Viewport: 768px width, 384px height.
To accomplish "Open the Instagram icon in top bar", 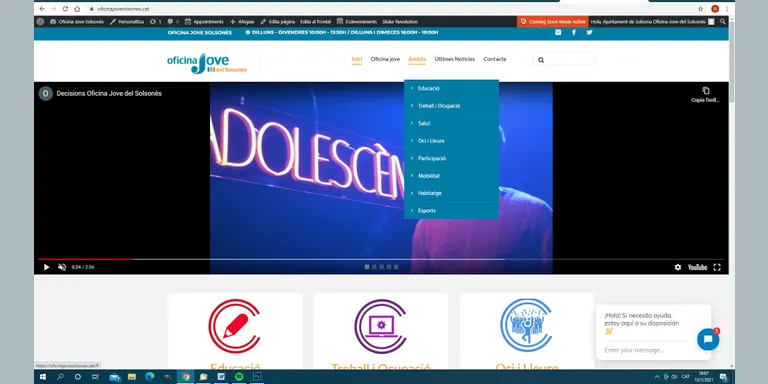I will click(558, 32).
